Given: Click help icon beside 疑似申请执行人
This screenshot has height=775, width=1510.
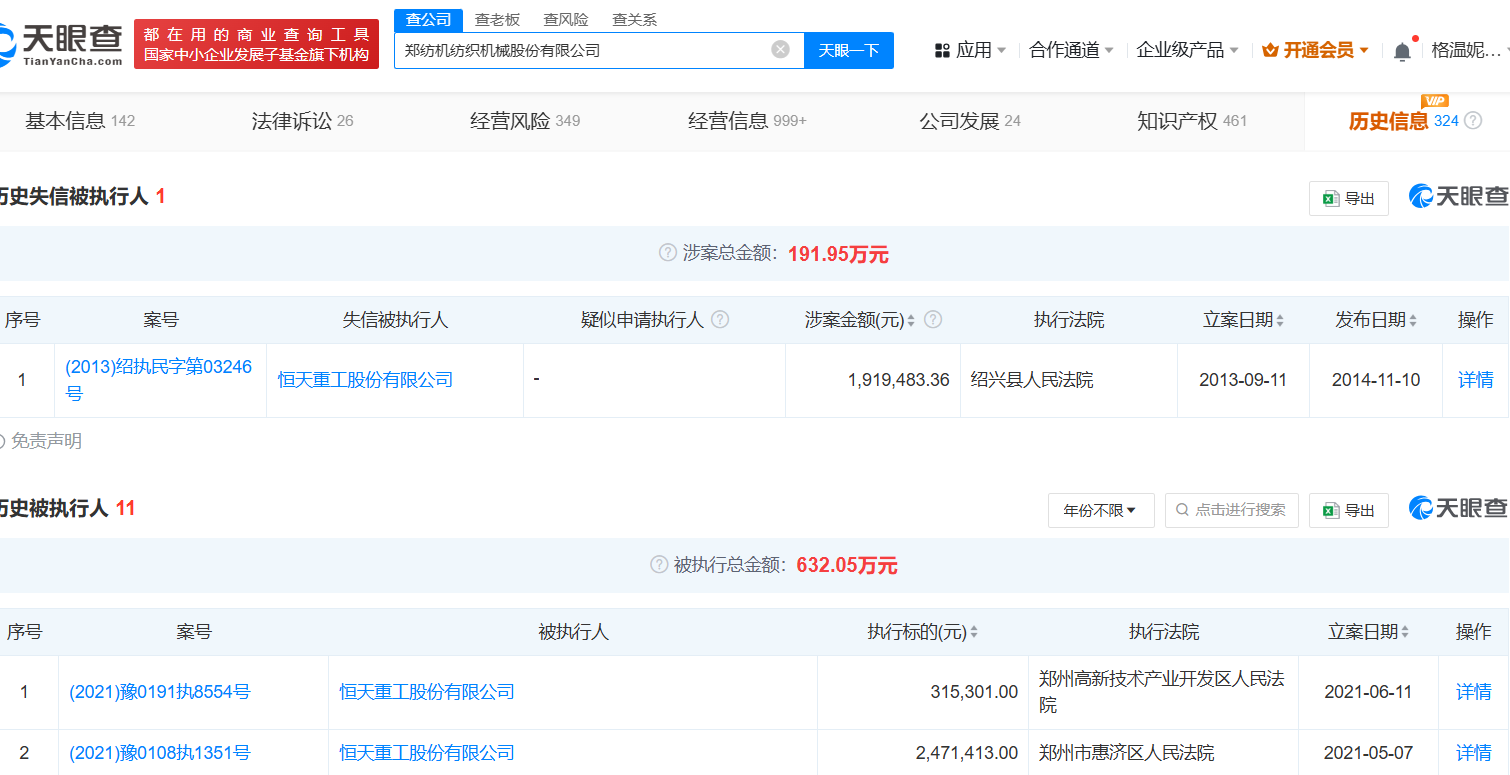Looking at the screenshot, I should point(719,320).
